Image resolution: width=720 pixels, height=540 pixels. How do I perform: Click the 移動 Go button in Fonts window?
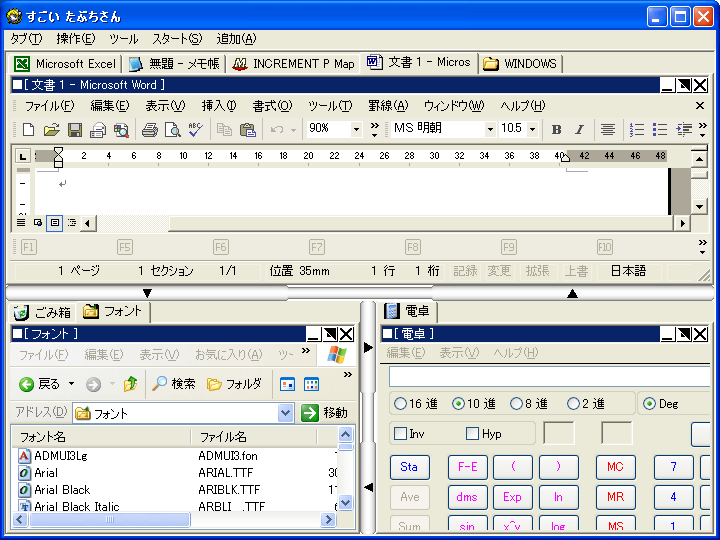[324, 413]
